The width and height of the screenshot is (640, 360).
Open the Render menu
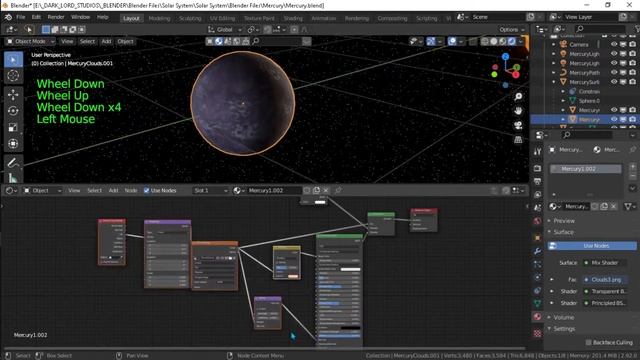[x=56, y=17]
